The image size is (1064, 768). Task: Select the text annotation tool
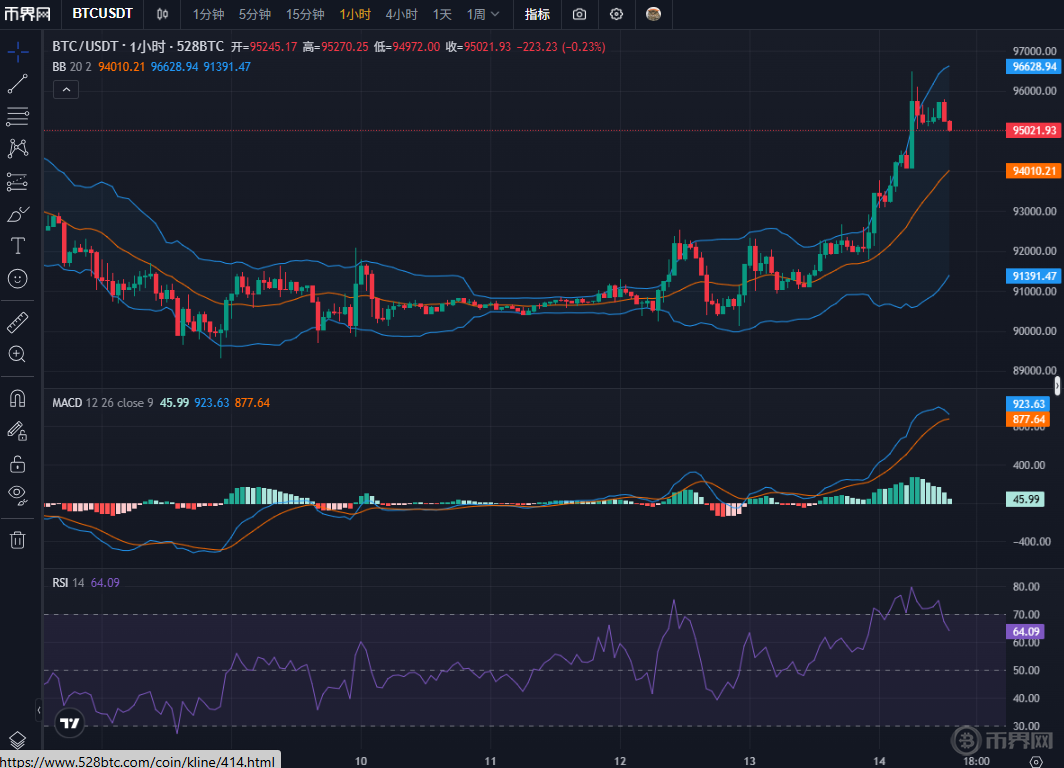17,245
